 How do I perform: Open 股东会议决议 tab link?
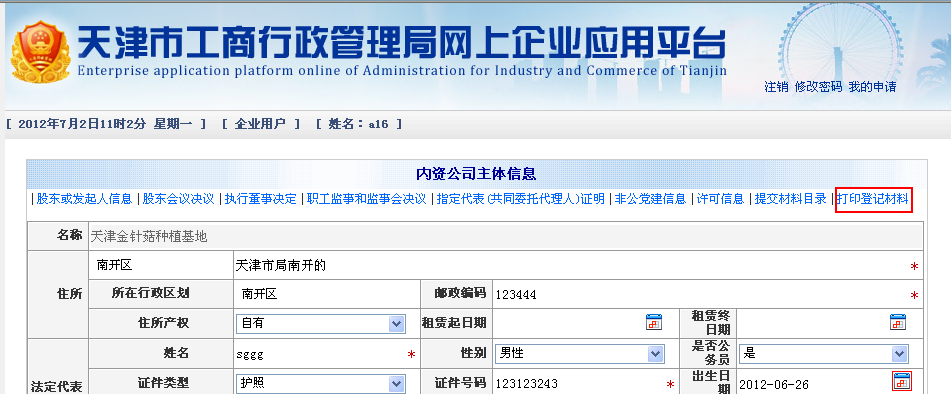coord(178,199)
